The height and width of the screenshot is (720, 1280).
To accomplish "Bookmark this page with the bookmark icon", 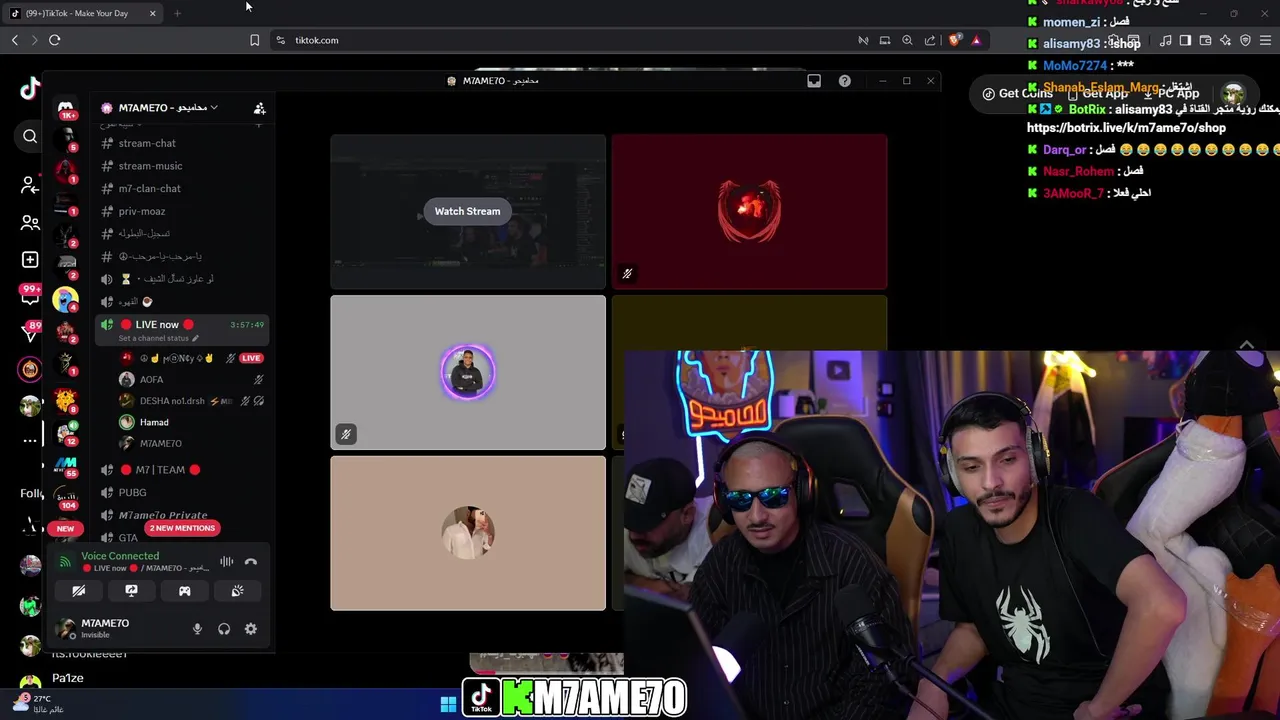I will pyautogui.click(x=254, y=40).
